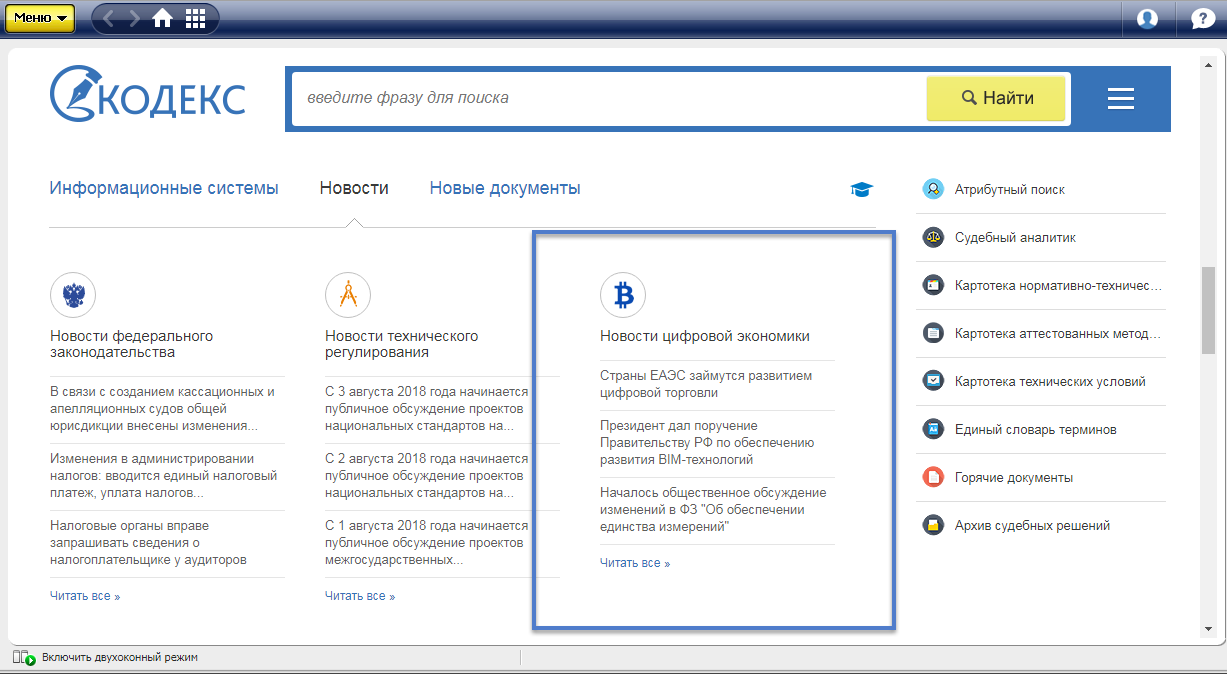Screen dimensions: 1227x674
Task: Open the grid apps icon in toolbar
Action: pos(196,19)
